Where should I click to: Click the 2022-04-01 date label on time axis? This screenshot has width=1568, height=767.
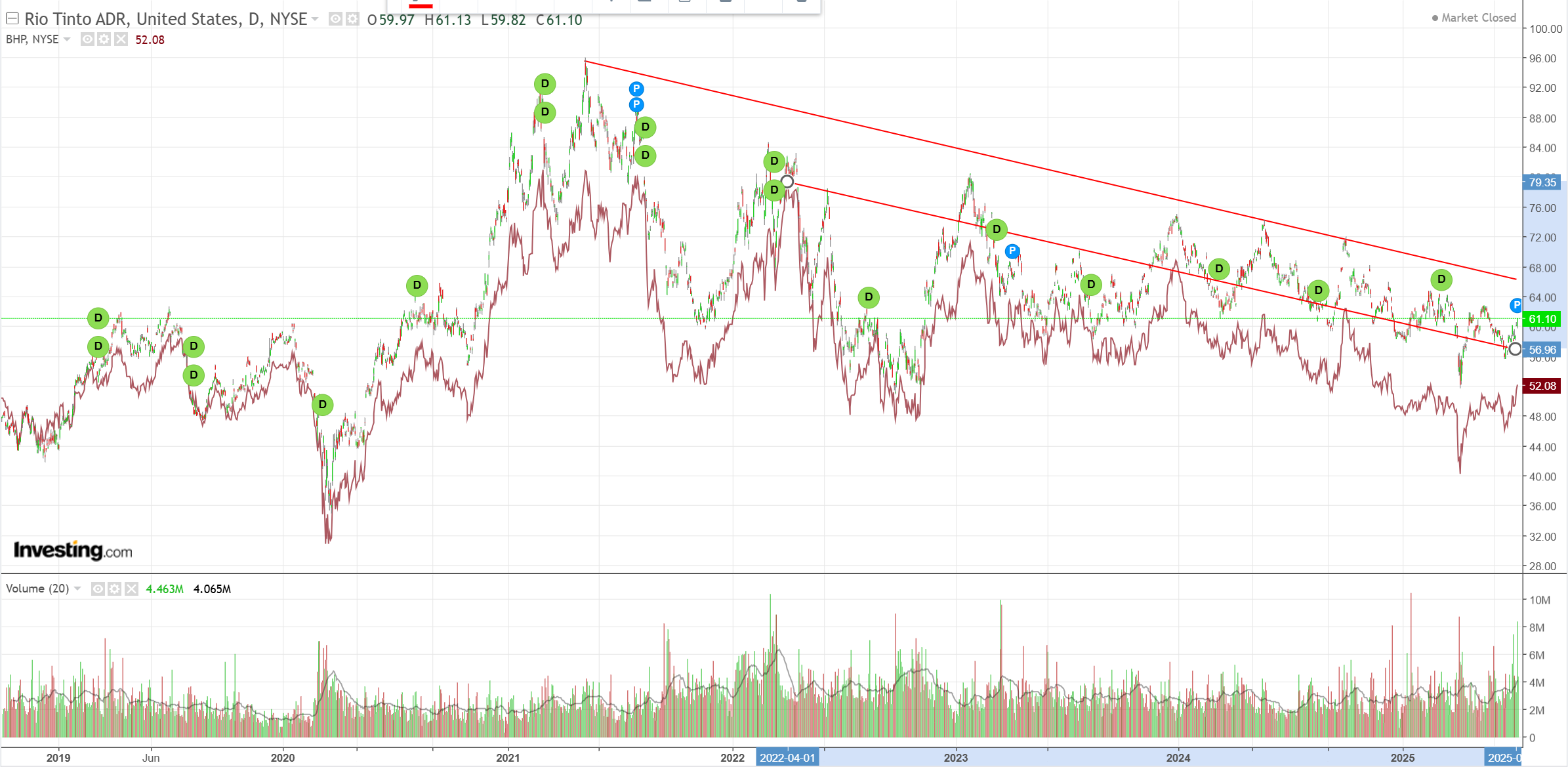pyautogui.click(x=787, y=758)
